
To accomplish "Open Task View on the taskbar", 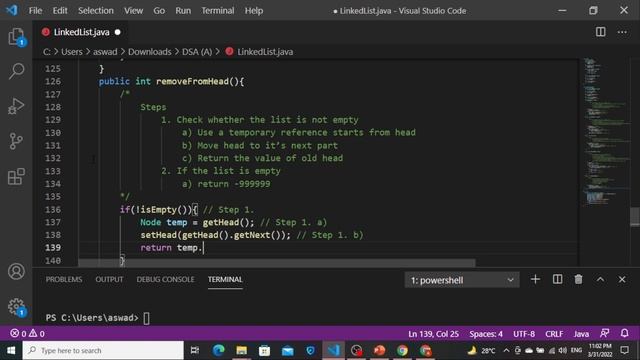I will (195, 350).
